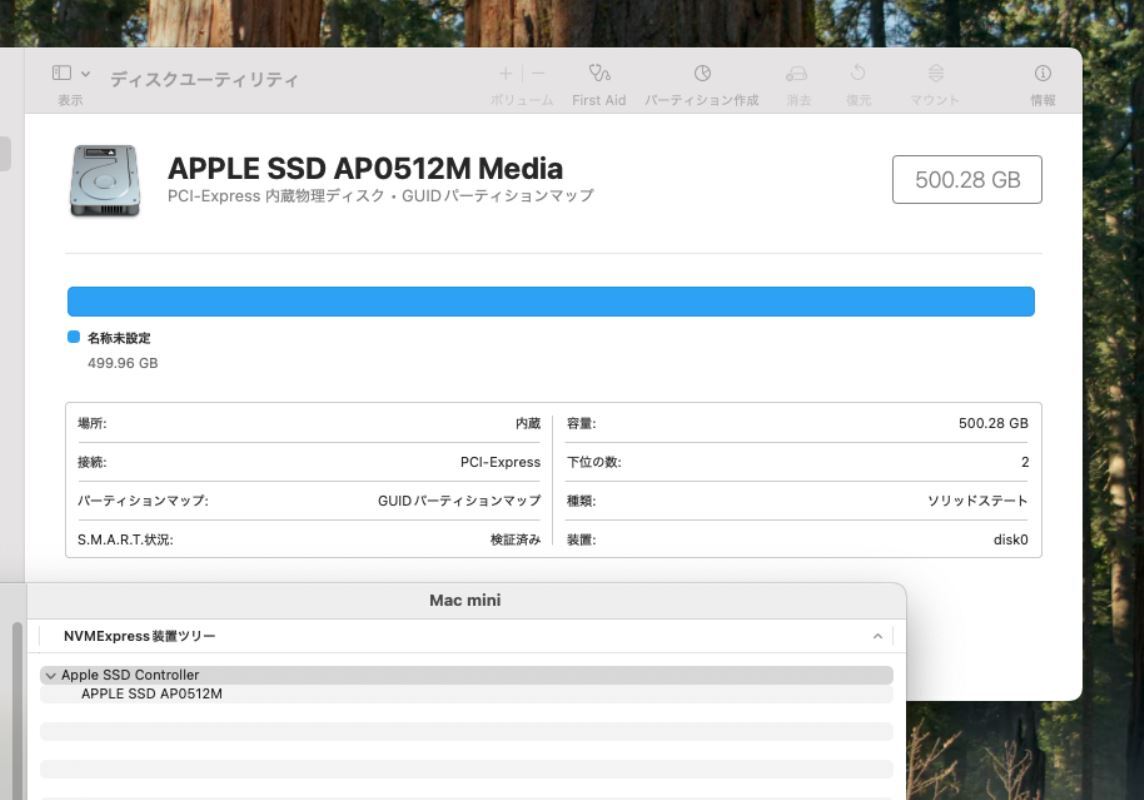Viewport: 1144px width, 800px height.
Task: Click the 500.28 GB capacity box
Action: pyautogui.click(x=966, y=179)
